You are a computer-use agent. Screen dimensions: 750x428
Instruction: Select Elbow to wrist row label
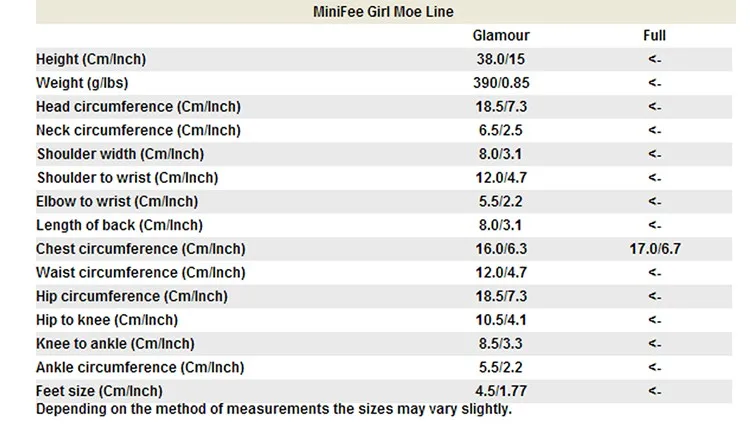tap(117, 201)
